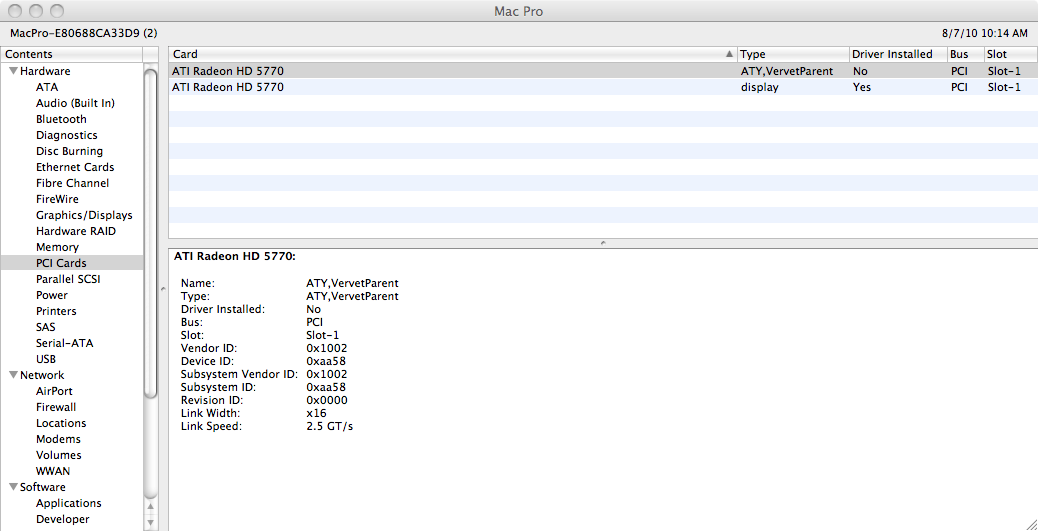1038x531 pixels.
Task: Sort by Slot column header
Action: click(1010, 54)
